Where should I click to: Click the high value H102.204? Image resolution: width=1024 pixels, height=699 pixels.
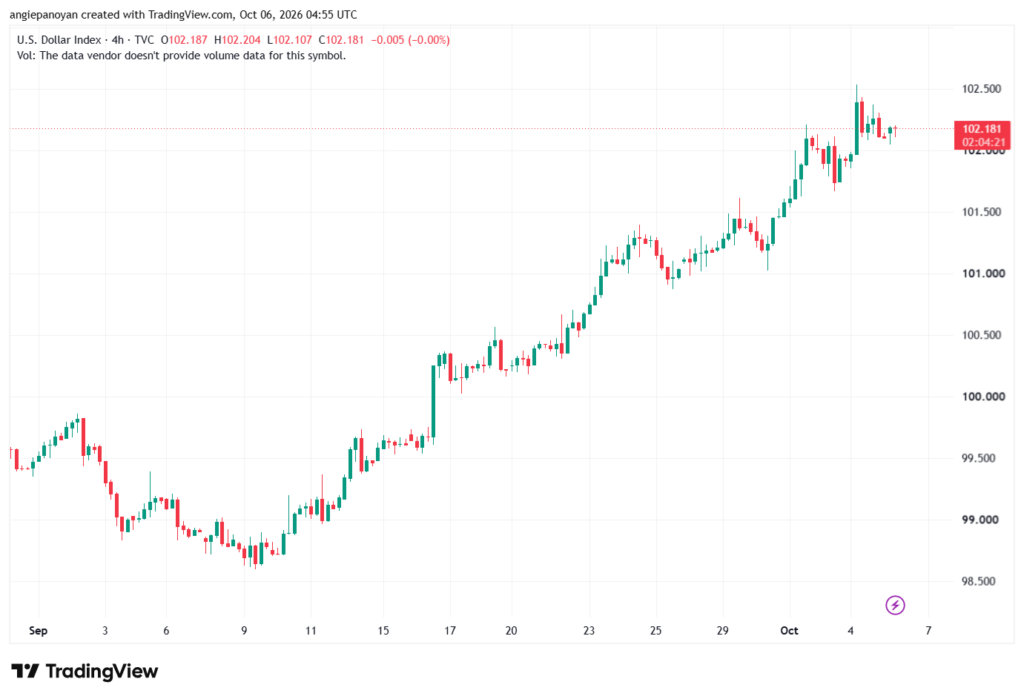coord(237,40)
